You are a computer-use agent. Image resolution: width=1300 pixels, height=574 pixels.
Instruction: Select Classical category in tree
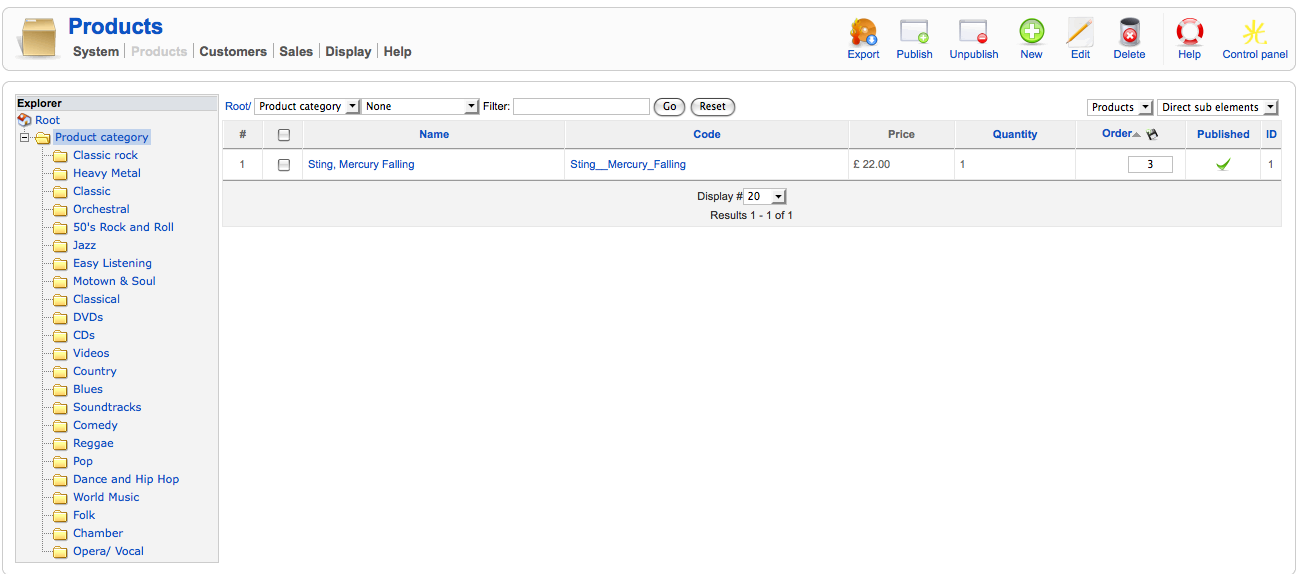click(96, 300)
